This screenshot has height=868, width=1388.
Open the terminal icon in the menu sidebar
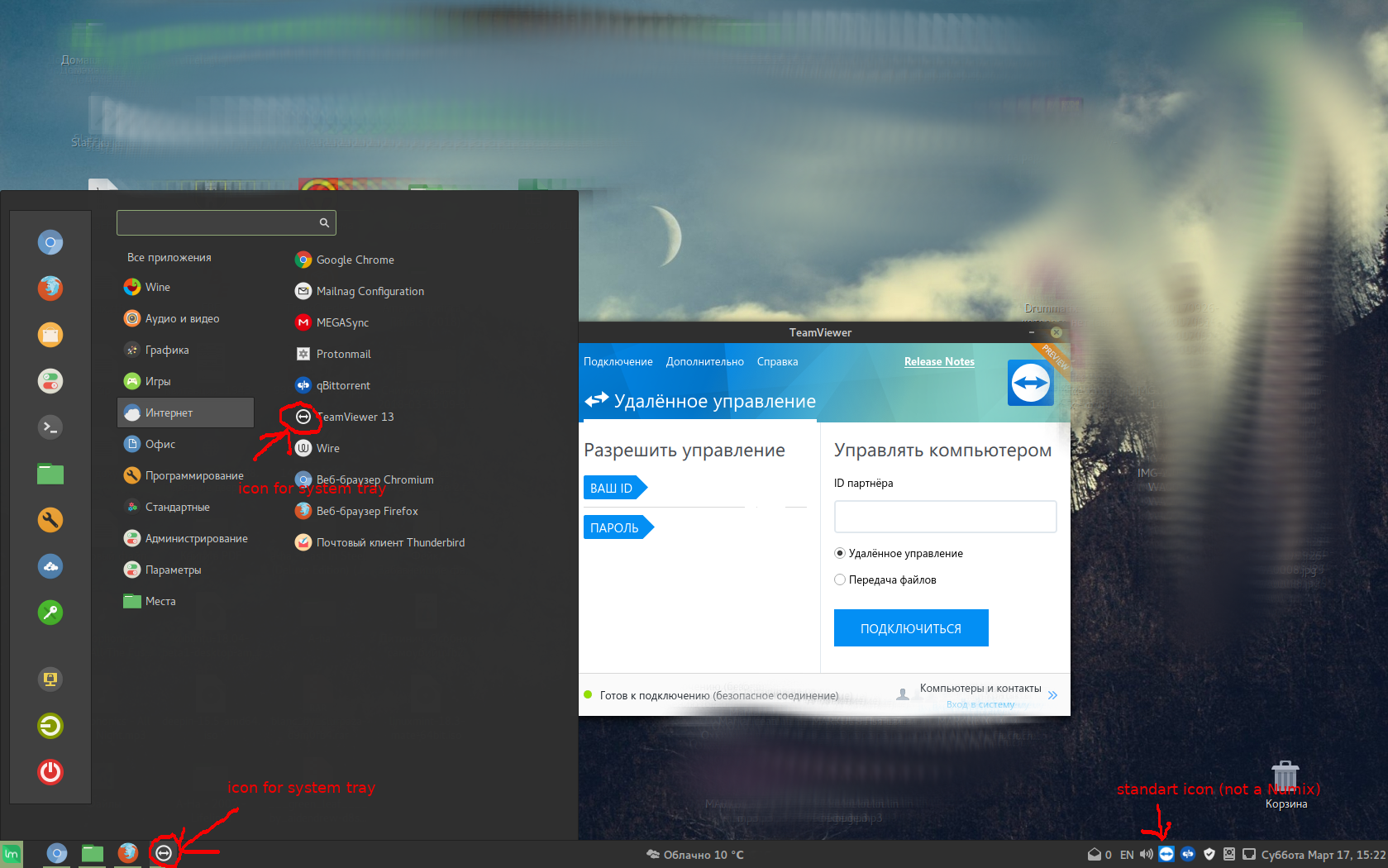50,427
